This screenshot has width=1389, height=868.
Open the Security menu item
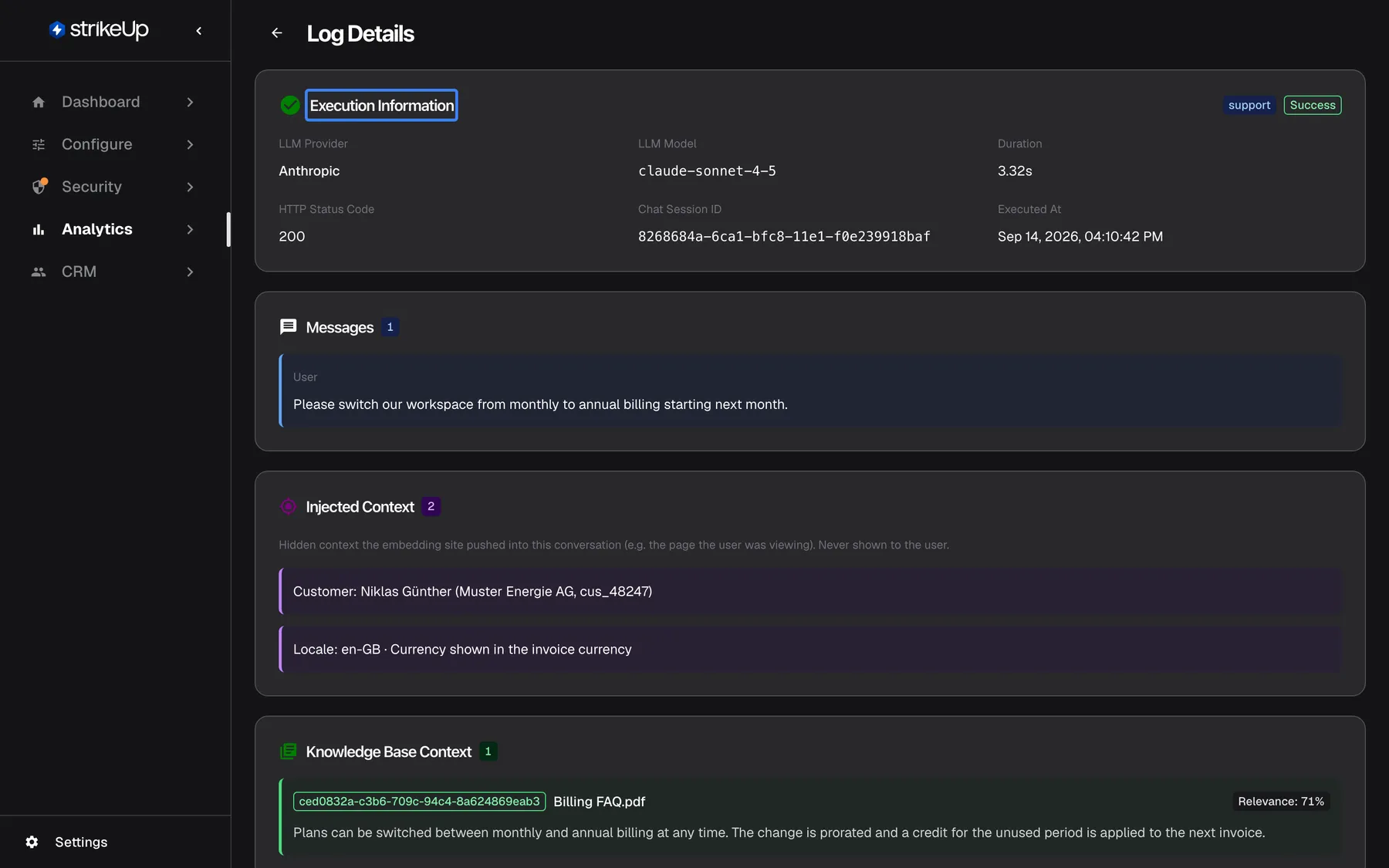click(114, 187)
